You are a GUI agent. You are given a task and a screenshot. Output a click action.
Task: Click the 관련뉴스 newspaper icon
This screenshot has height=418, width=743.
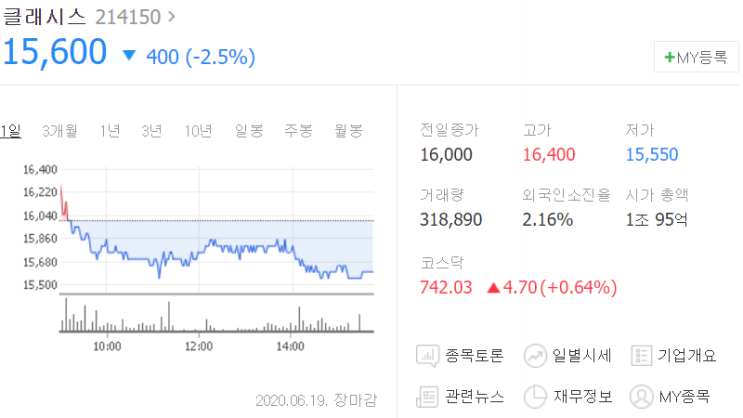point(427,397)
